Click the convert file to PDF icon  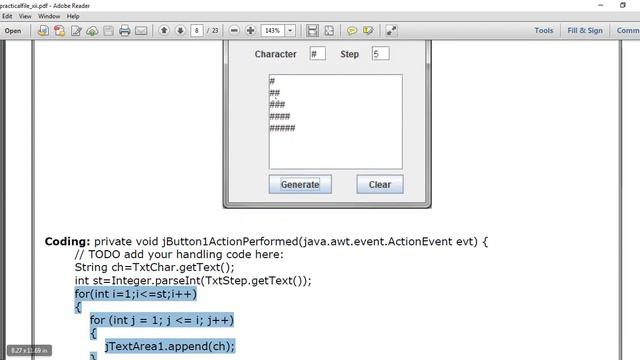tap(43, 31)
